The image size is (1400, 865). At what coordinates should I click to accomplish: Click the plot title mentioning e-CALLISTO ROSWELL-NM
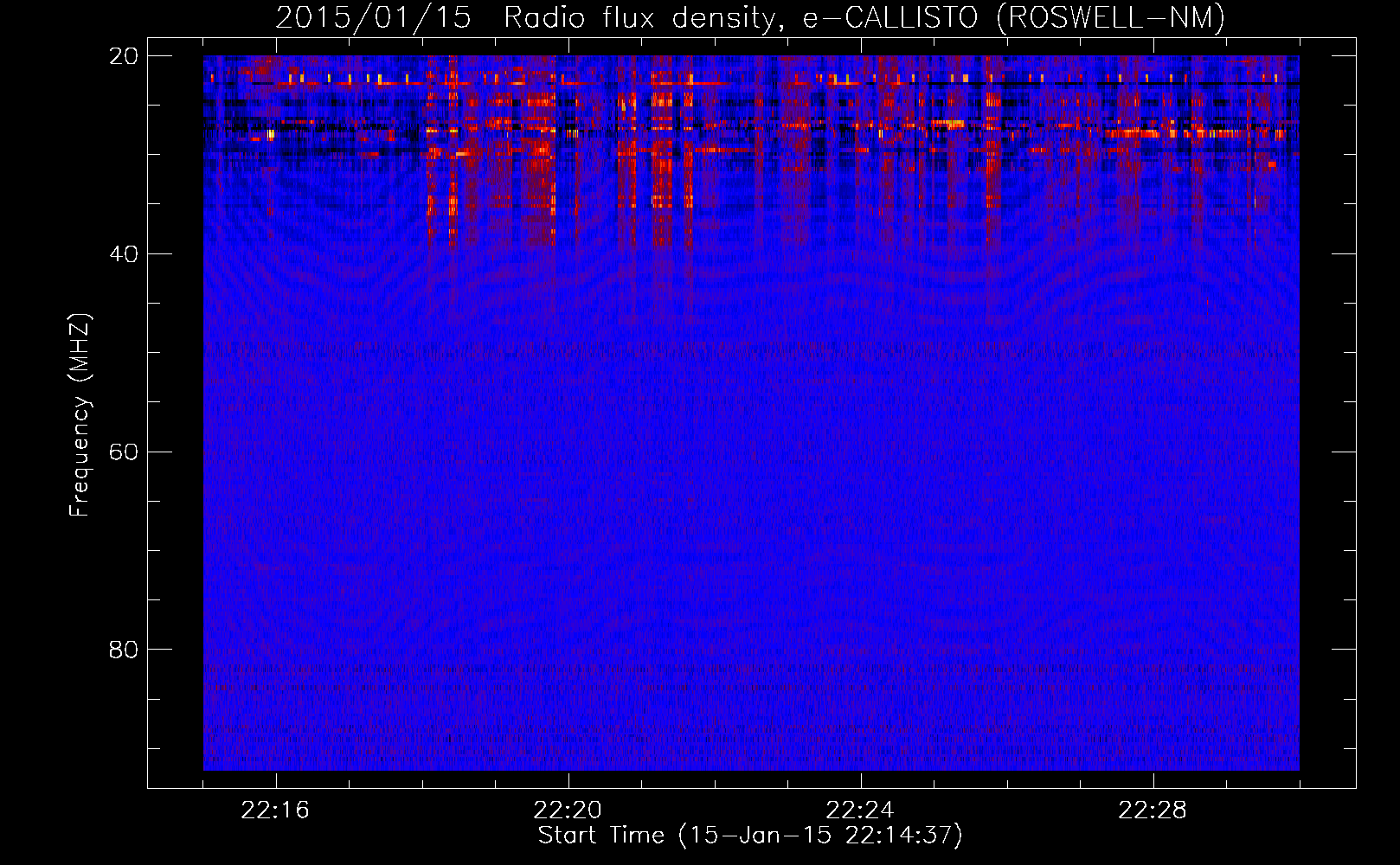[x=750, y=17]
